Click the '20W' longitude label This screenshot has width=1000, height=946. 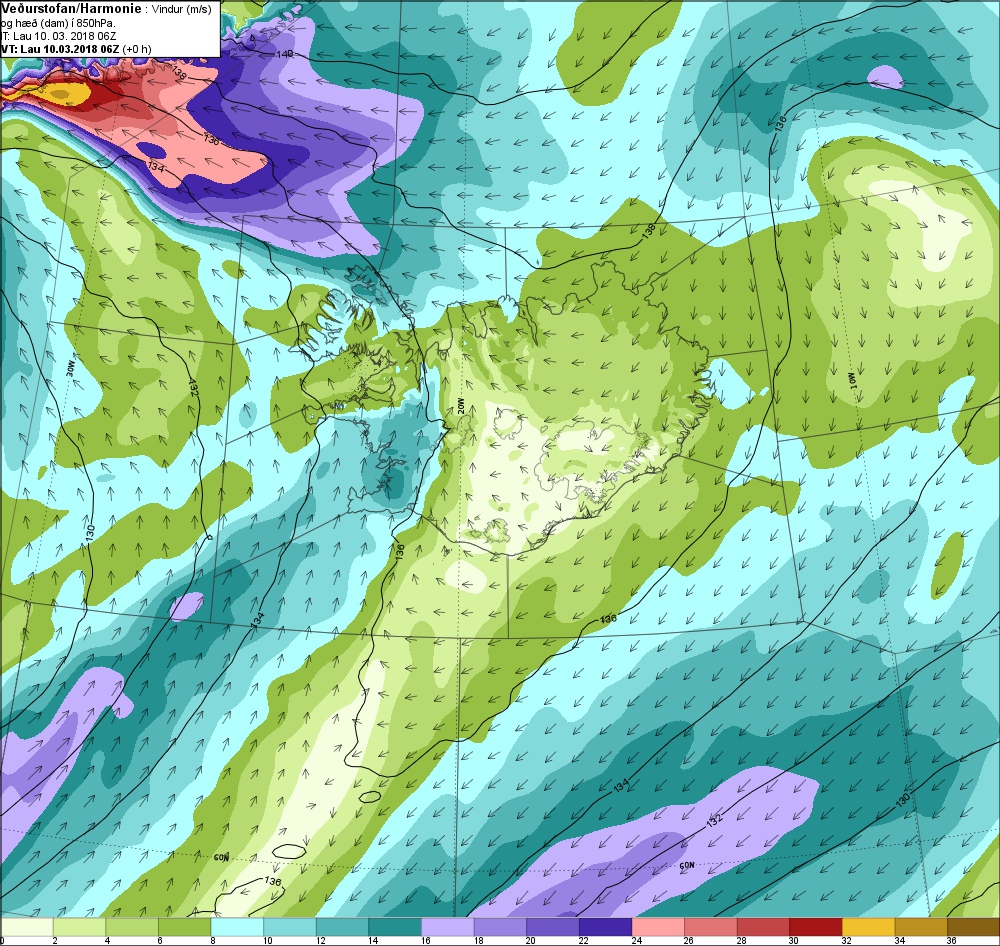pos(462,406)
